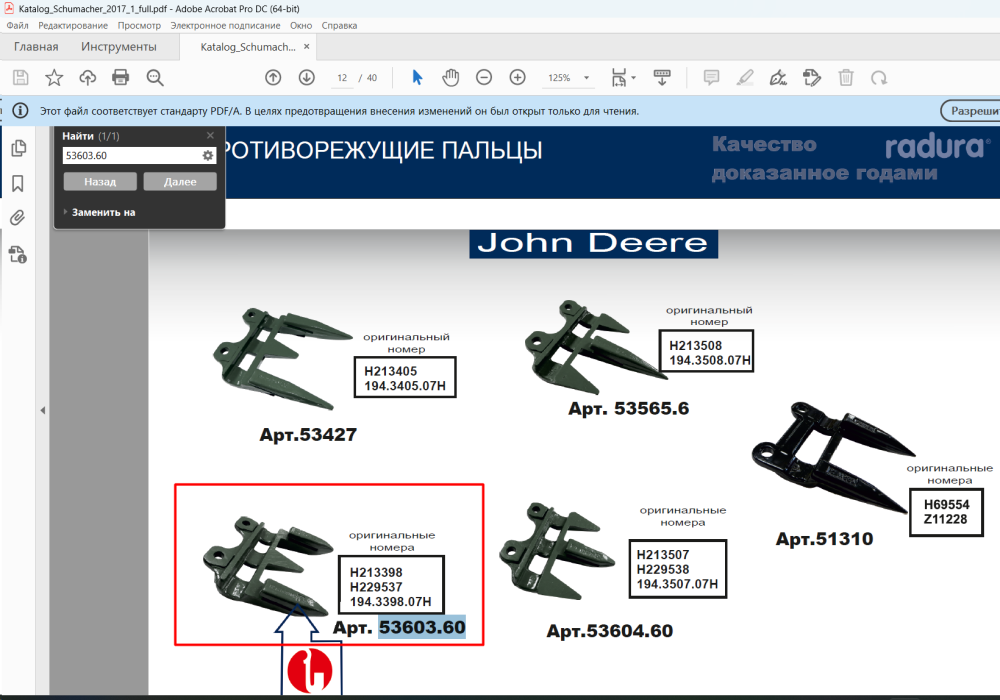Viewport: 1000px width, 700px height.
Task: Click the PDF/A info icon
Action: [x=20, y=111]
